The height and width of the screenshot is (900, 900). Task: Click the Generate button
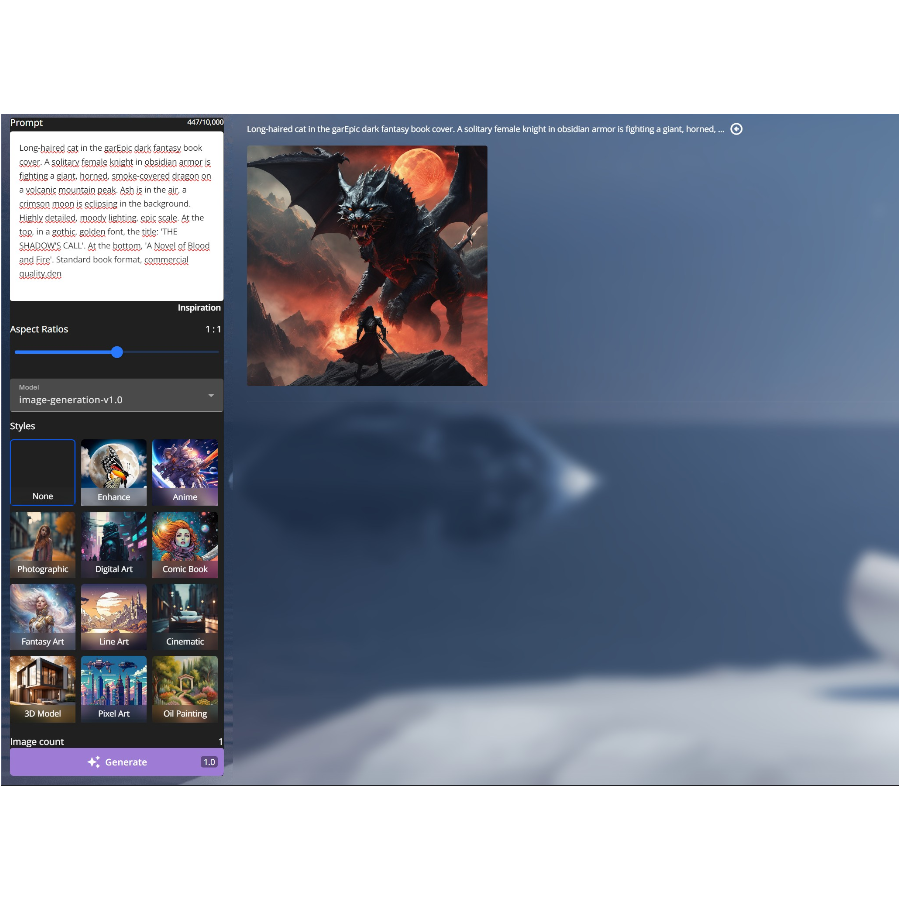point(116,762)
